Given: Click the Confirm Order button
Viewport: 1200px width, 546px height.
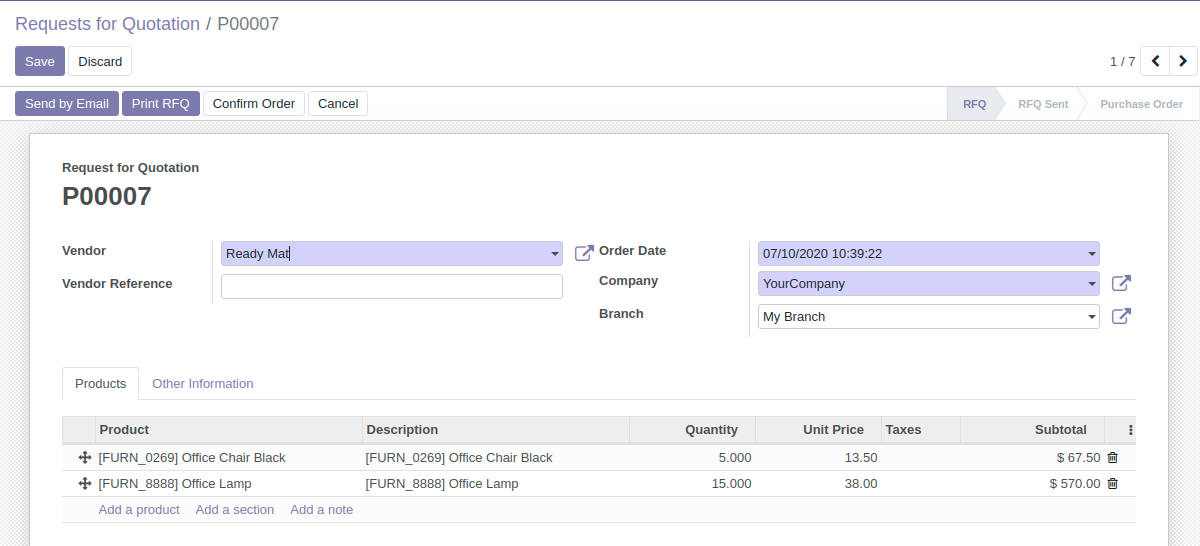Looking at the screenshot, I should tap(254, 104).
